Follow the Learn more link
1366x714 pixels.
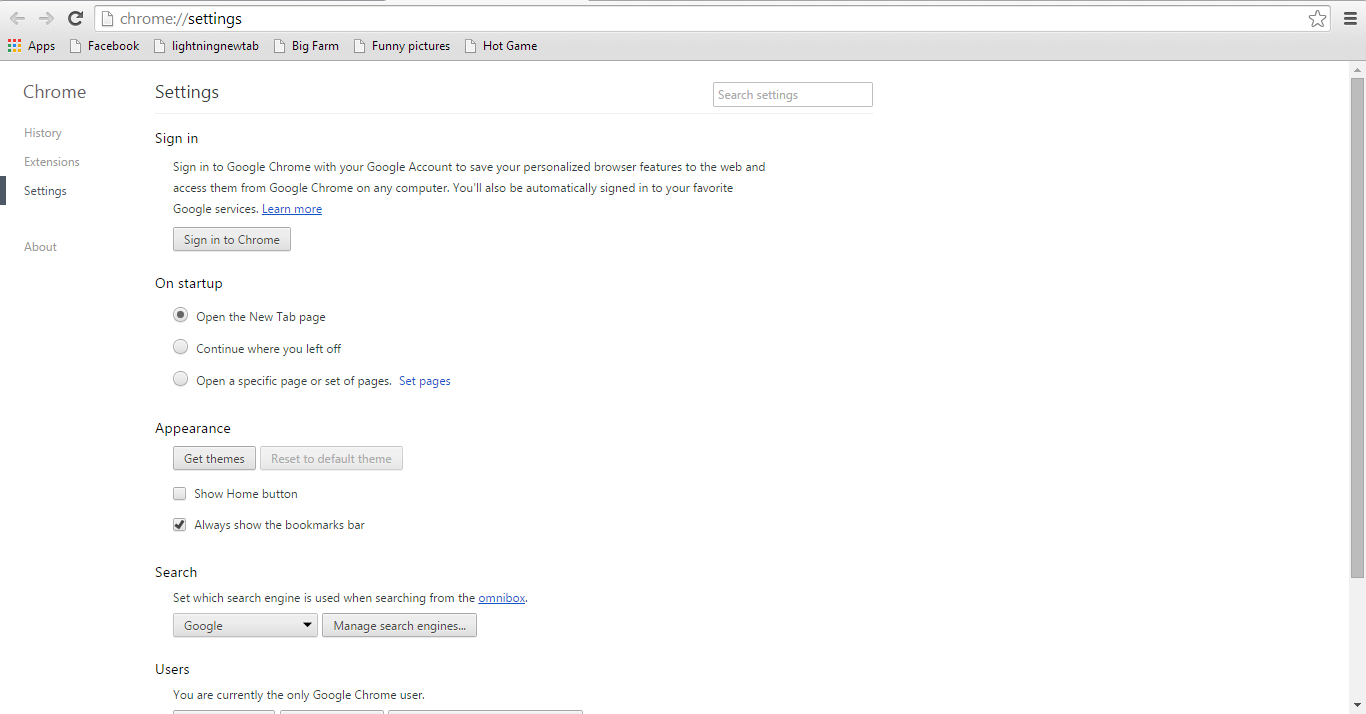point(292,209)
